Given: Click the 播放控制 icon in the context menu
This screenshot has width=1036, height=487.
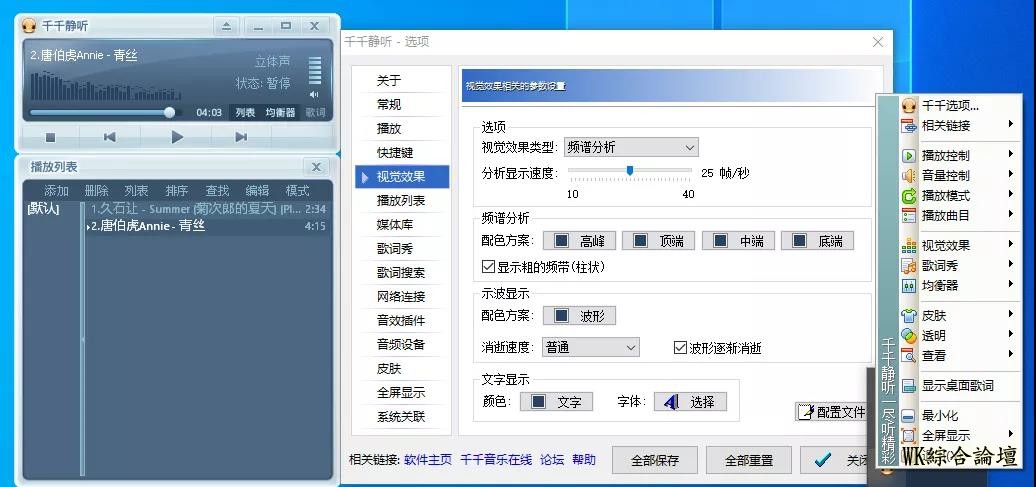Looking at the screenshot, I should tap(909, 156).
